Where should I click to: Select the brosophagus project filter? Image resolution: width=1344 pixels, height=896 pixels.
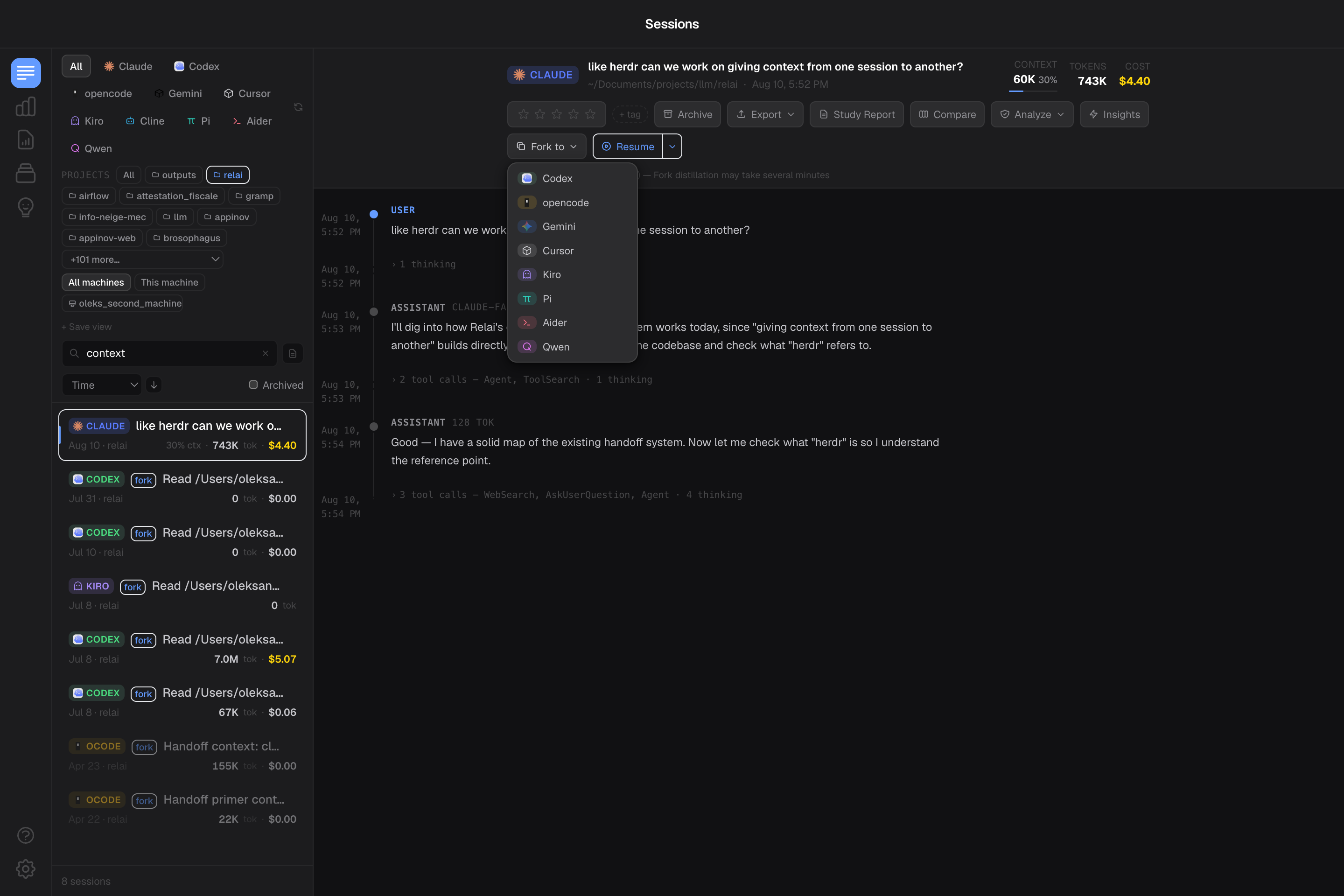point(186,238)
